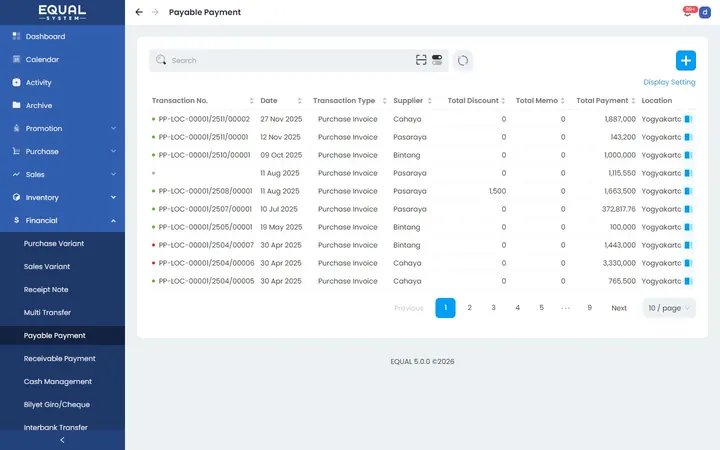
Task: Open transaction PP-LOC-00001/2504/00005
Action: 206,281
